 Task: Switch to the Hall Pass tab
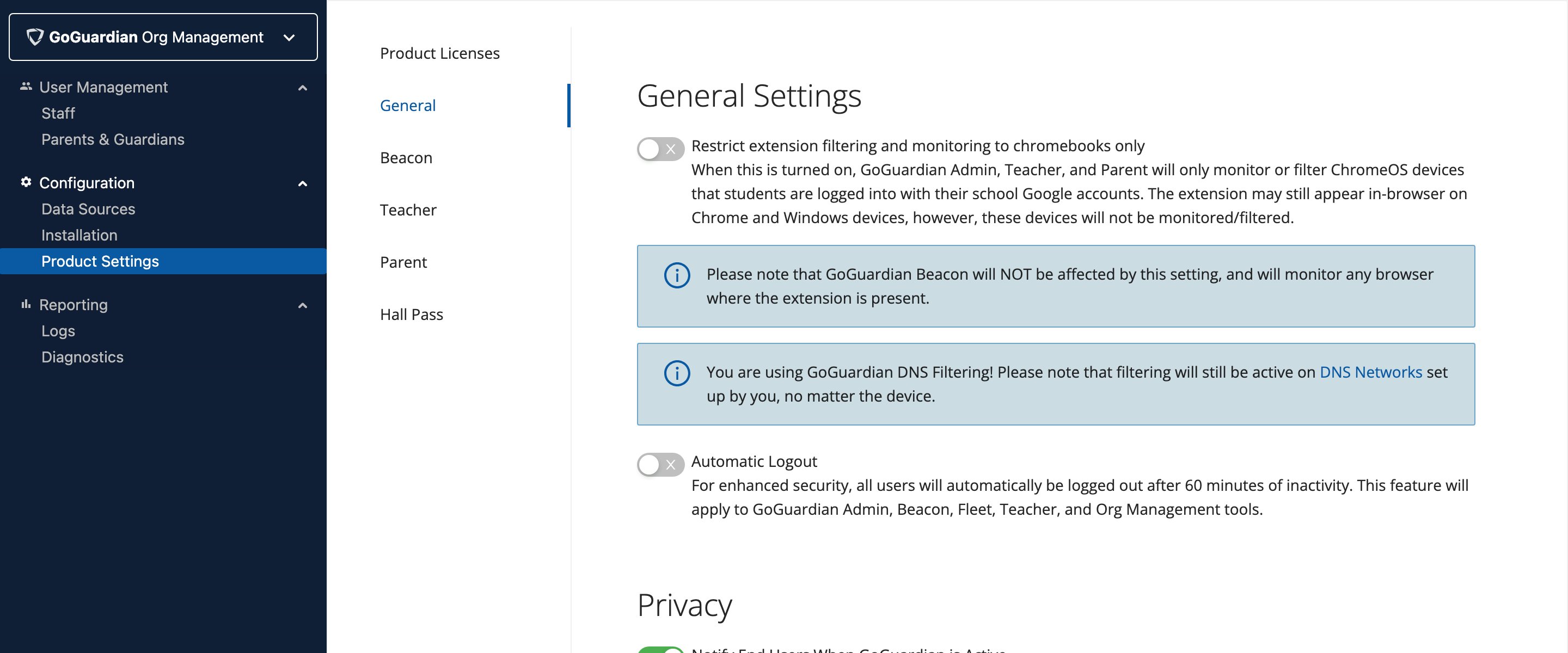pos(412,315)
